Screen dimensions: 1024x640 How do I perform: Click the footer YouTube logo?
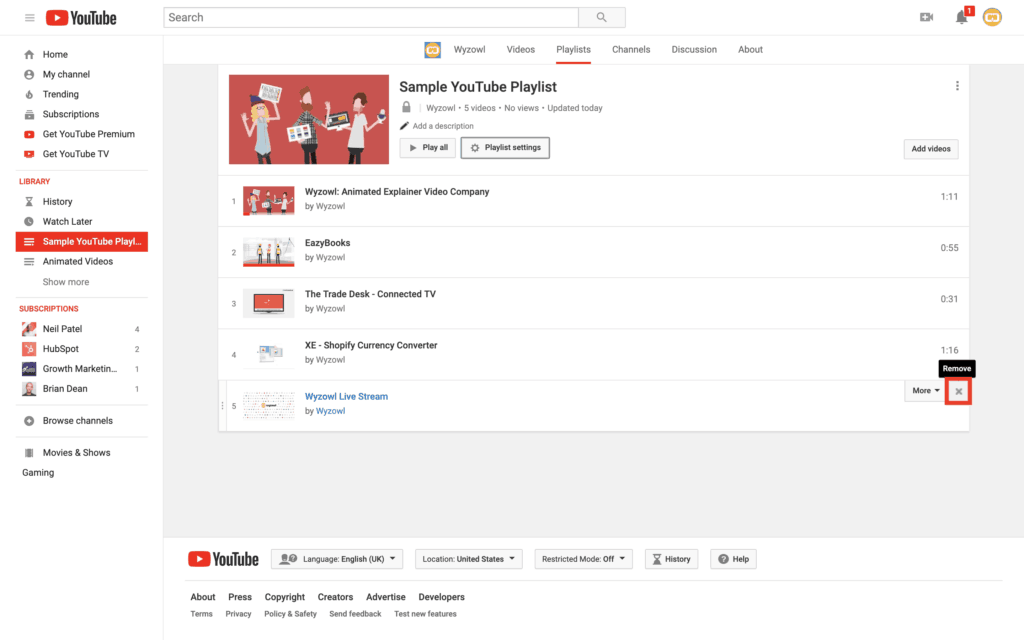click(x=223, y=559)
